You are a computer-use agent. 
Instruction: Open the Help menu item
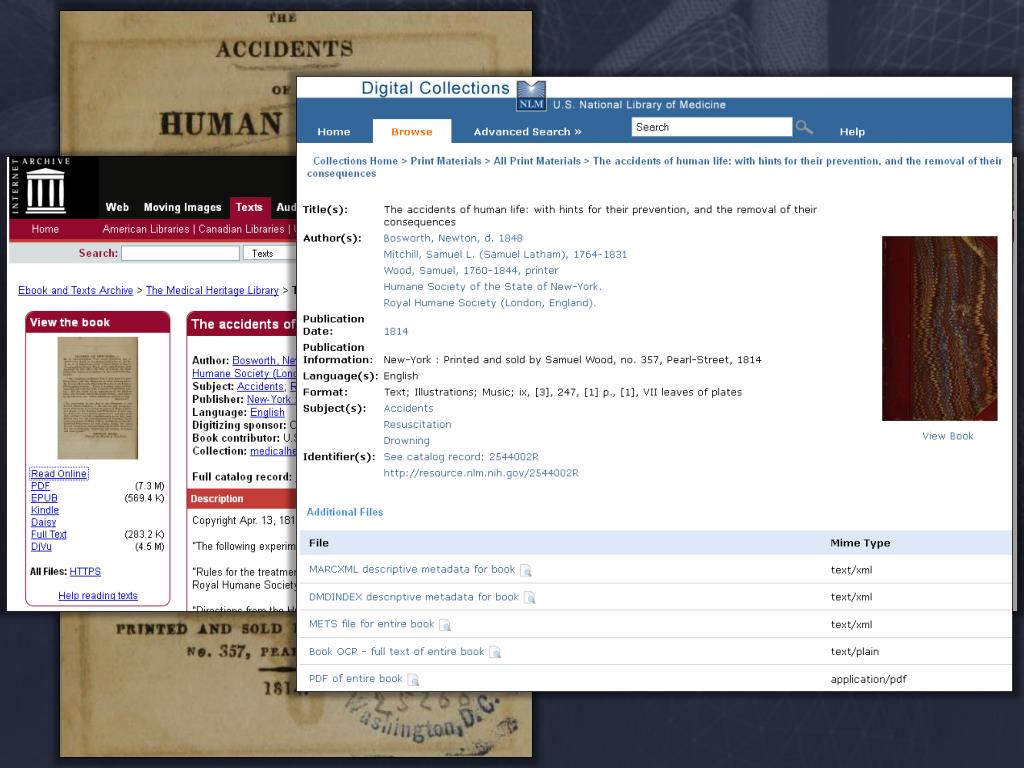(852, 131)
